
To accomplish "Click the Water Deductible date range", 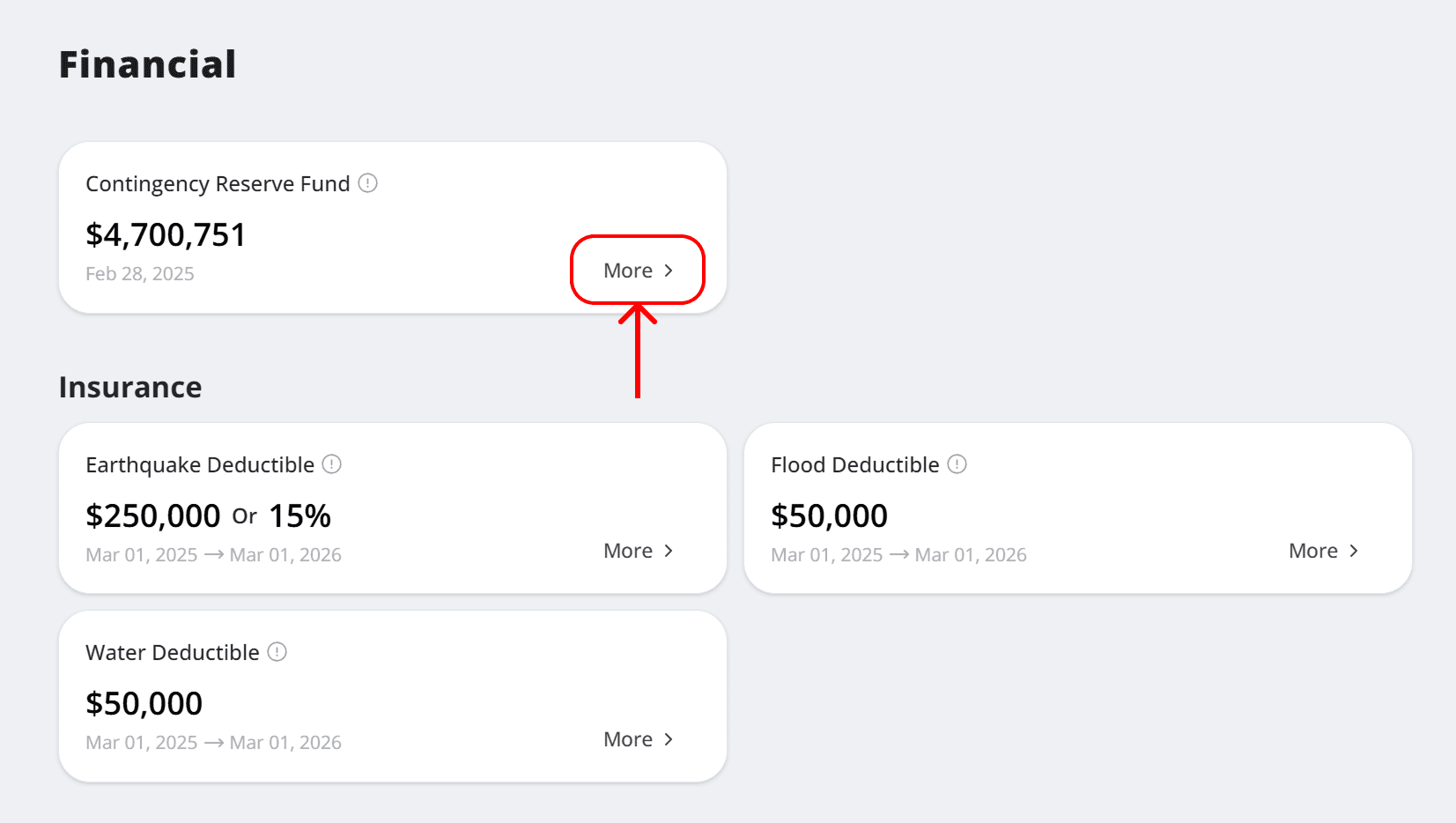I will [x=212, y=741].
